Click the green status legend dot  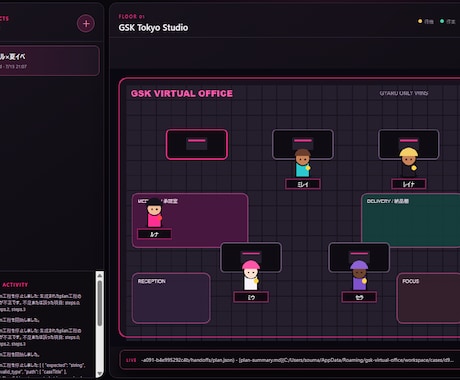(442, 21)
